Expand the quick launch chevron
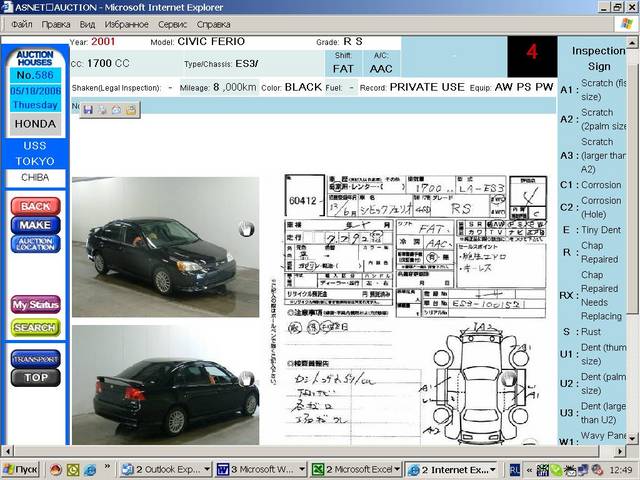 (107, 466)
